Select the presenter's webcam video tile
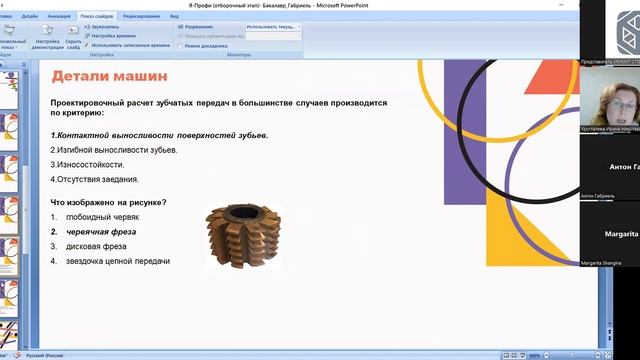Image resolution: width=640 pixels, height=360 pixels. pos(610,99)
